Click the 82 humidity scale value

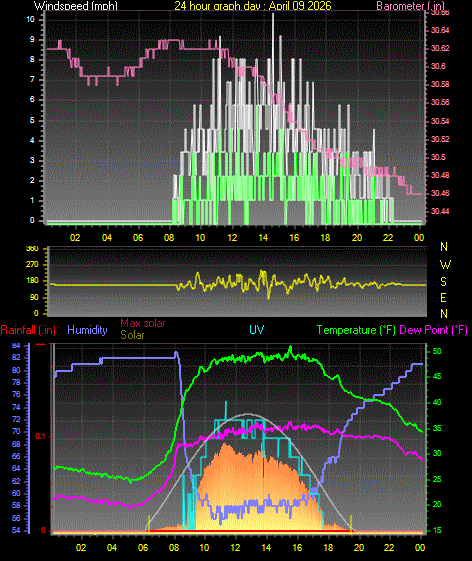[16, 358]
